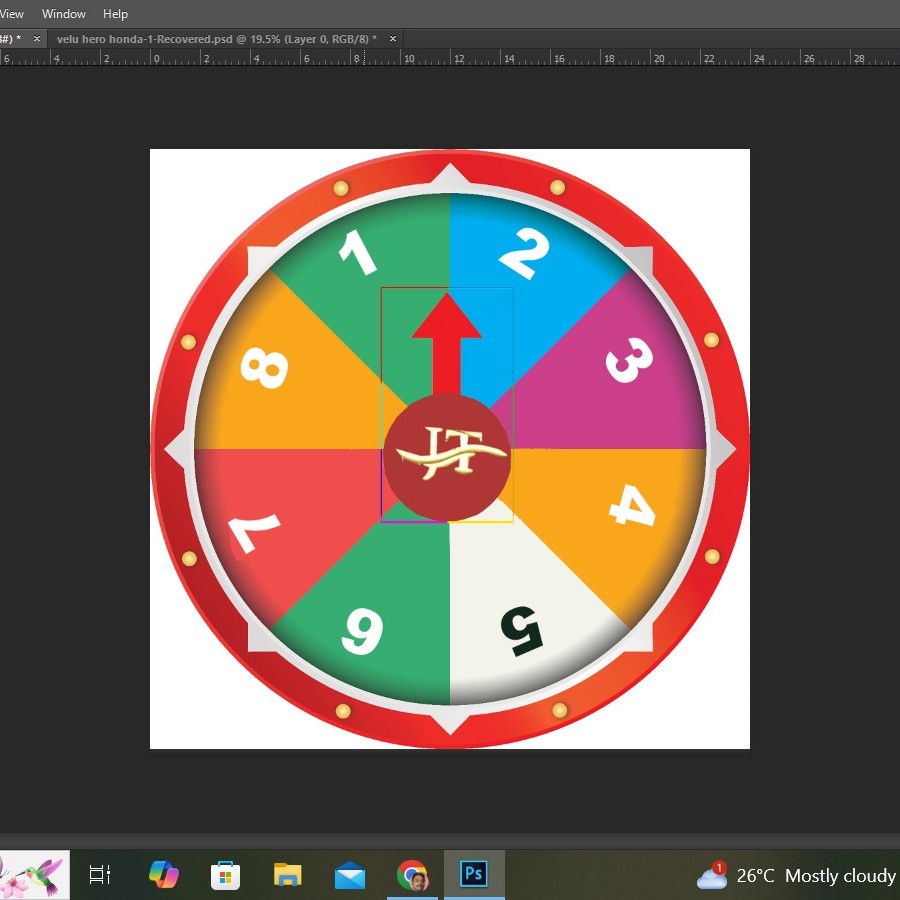Launch Google Chrome from the taskbar
900x900 pixels.
[x=412, y=874]
